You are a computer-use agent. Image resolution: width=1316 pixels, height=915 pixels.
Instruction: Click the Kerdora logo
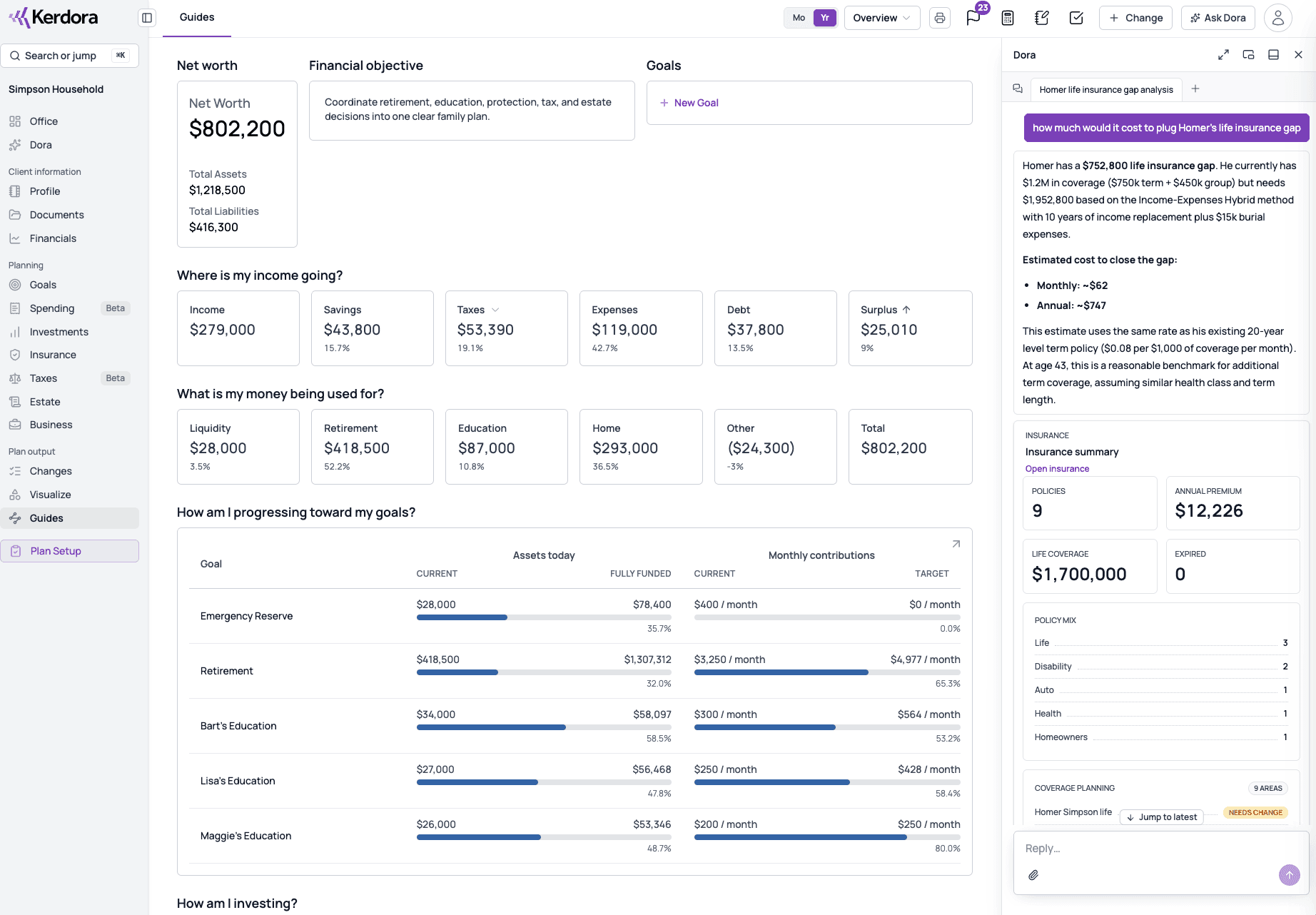[54, 17]
